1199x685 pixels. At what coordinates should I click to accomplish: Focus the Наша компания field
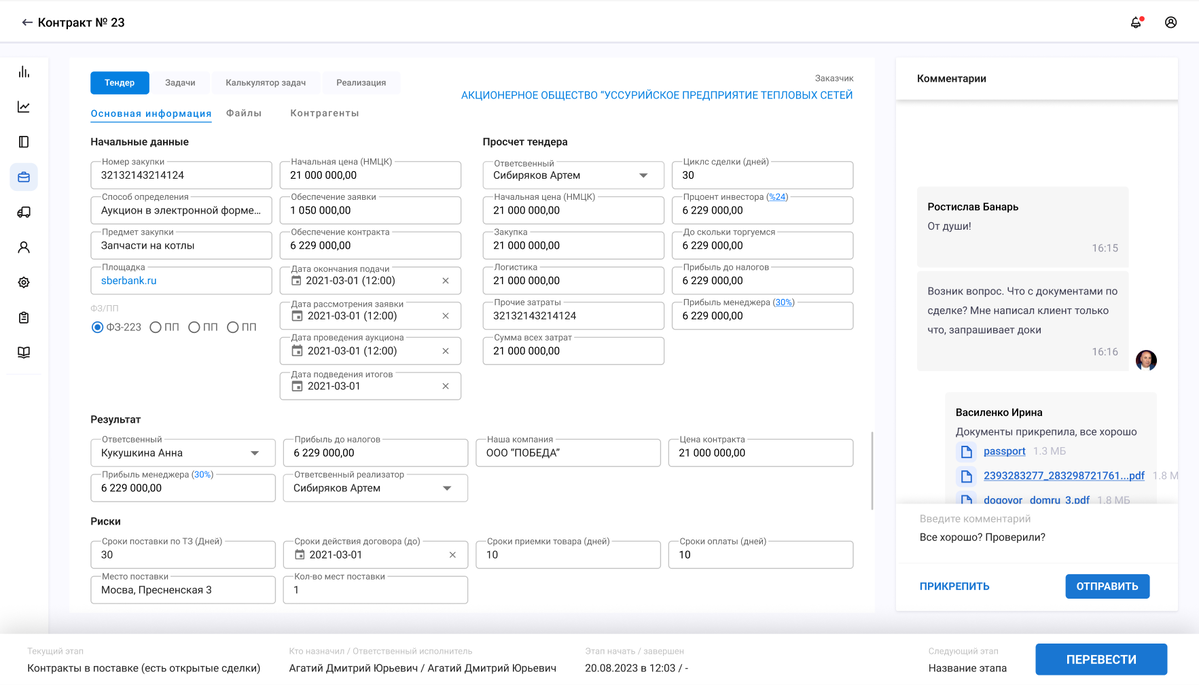tap(568, 453)
